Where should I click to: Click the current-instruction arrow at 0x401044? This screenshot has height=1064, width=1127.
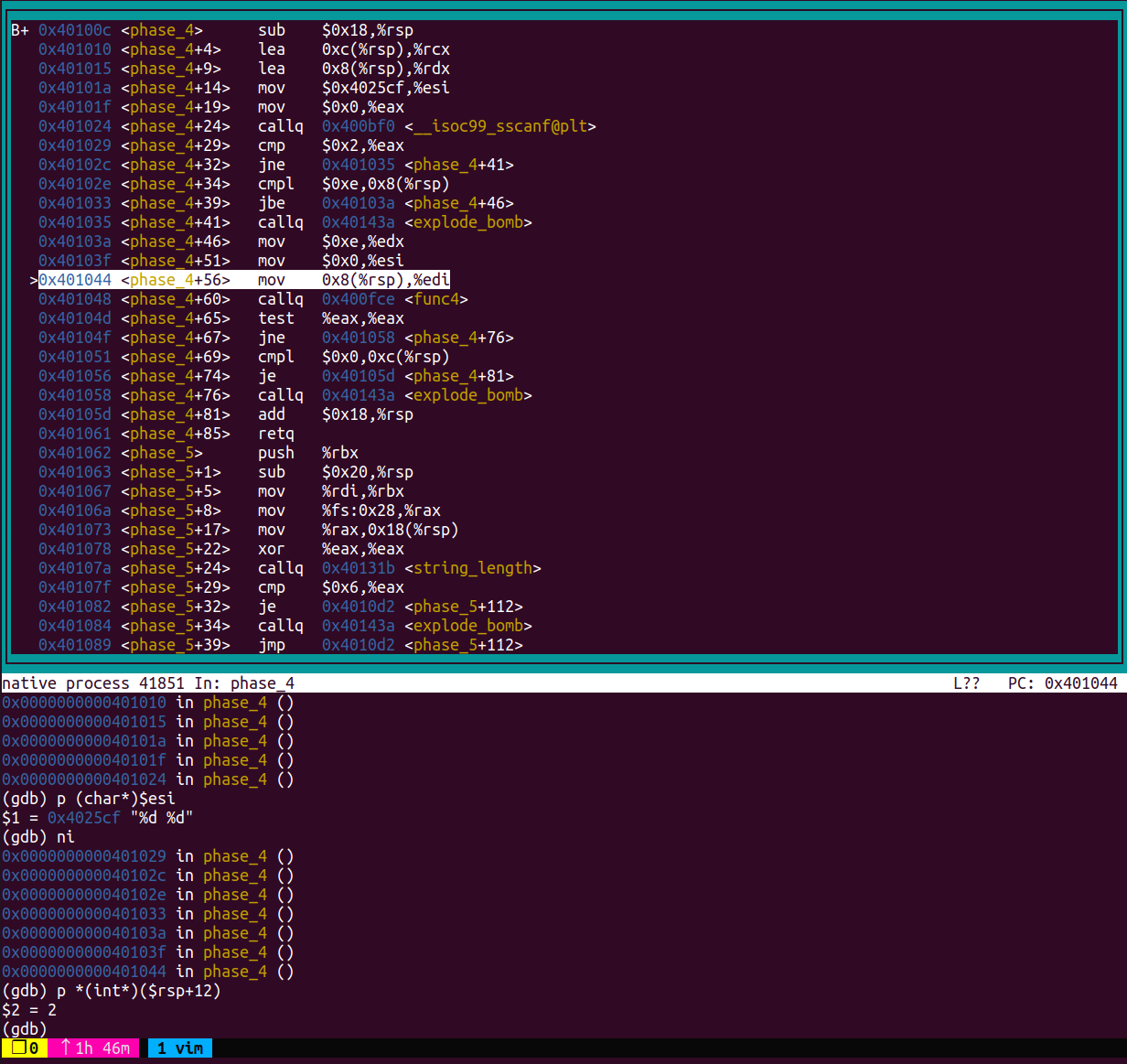point(34,280)
